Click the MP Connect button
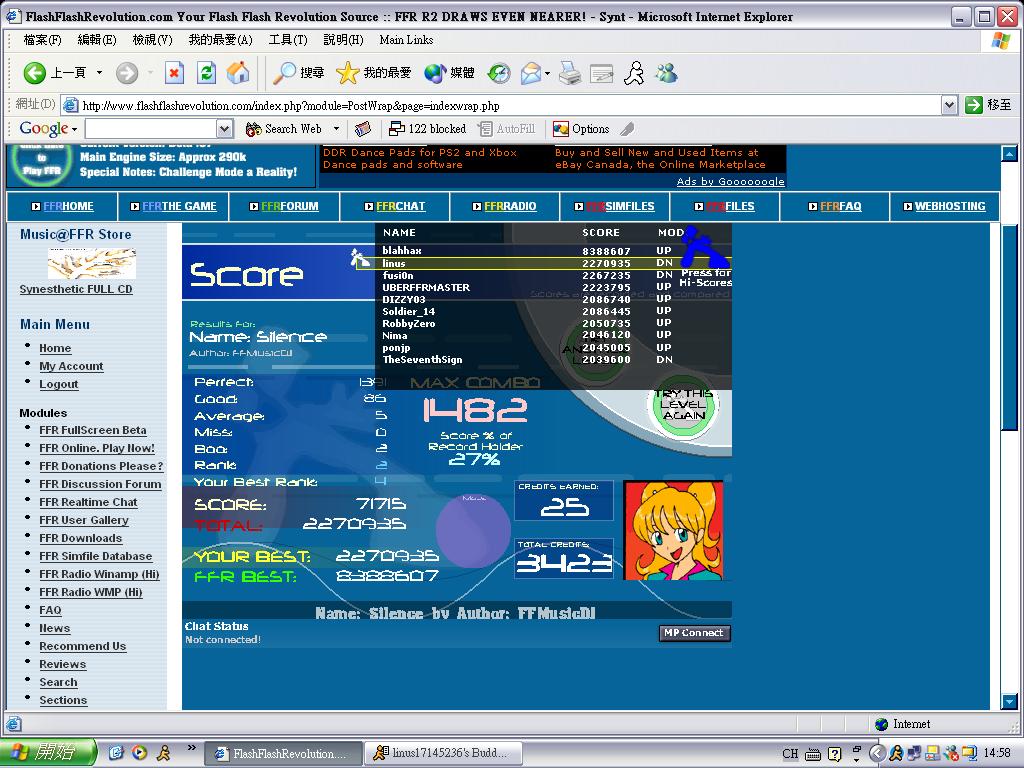1024x768 pixels. point(694,633)
